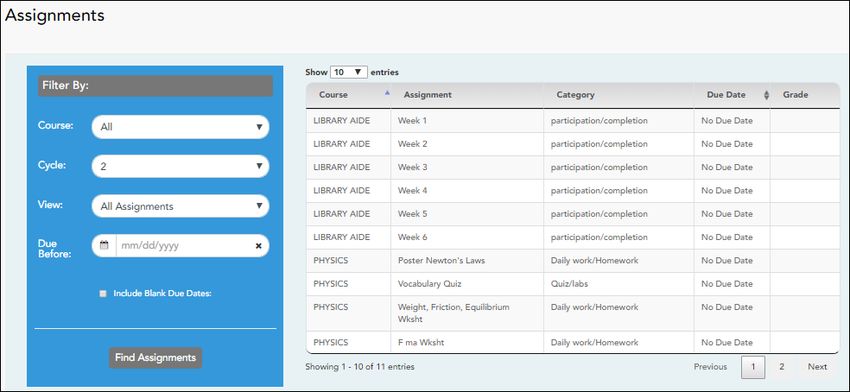Click Daily work/Homework in F ma Wksht row

point(594,343)
